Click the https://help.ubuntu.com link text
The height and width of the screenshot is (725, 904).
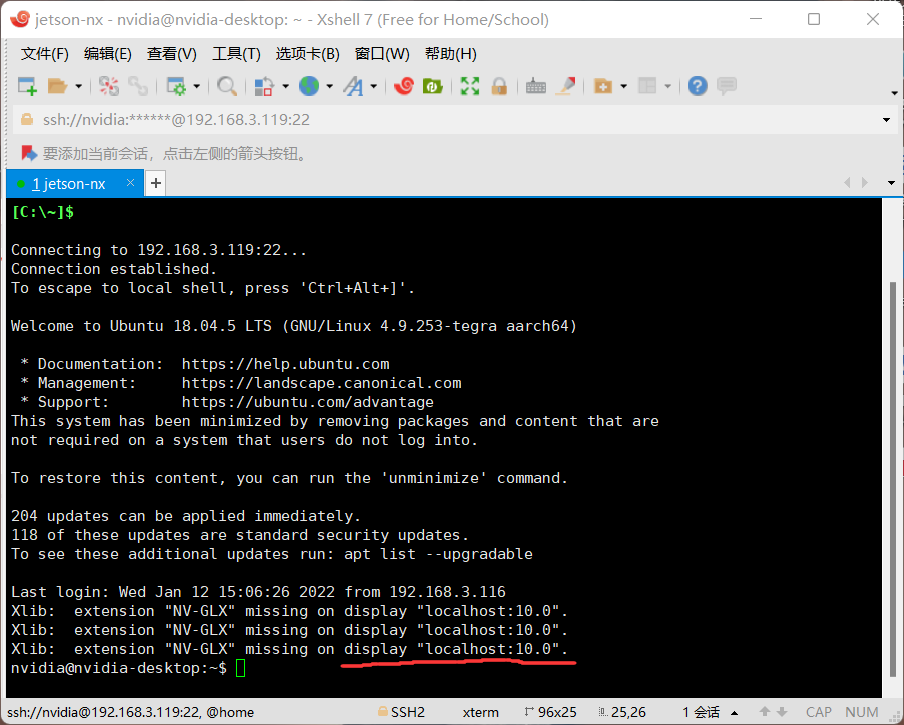pyautogui.click(x=285, y=364)
